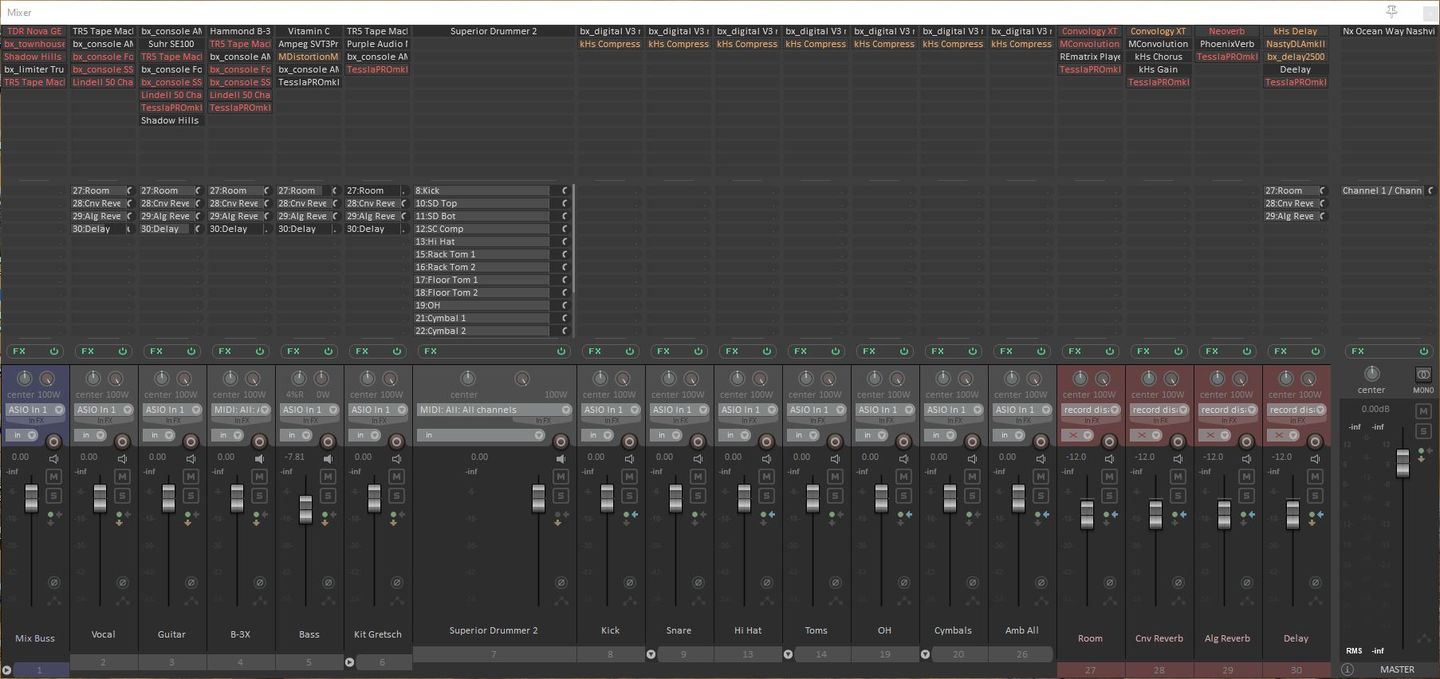
Task: Click the master volume fader
Action: 1402,463
